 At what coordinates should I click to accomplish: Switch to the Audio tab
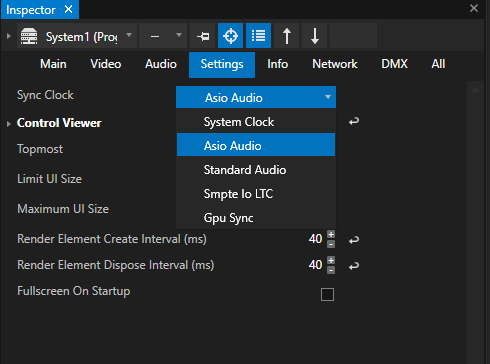[161, 64]
